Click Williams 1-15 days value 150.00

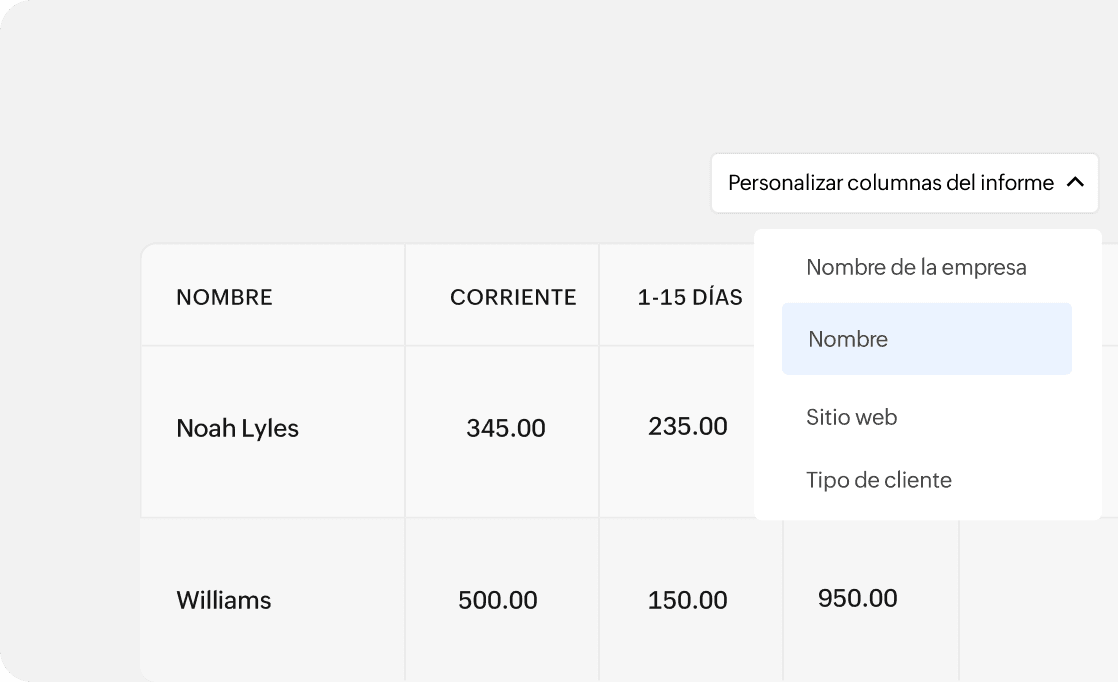coord(687,600)
